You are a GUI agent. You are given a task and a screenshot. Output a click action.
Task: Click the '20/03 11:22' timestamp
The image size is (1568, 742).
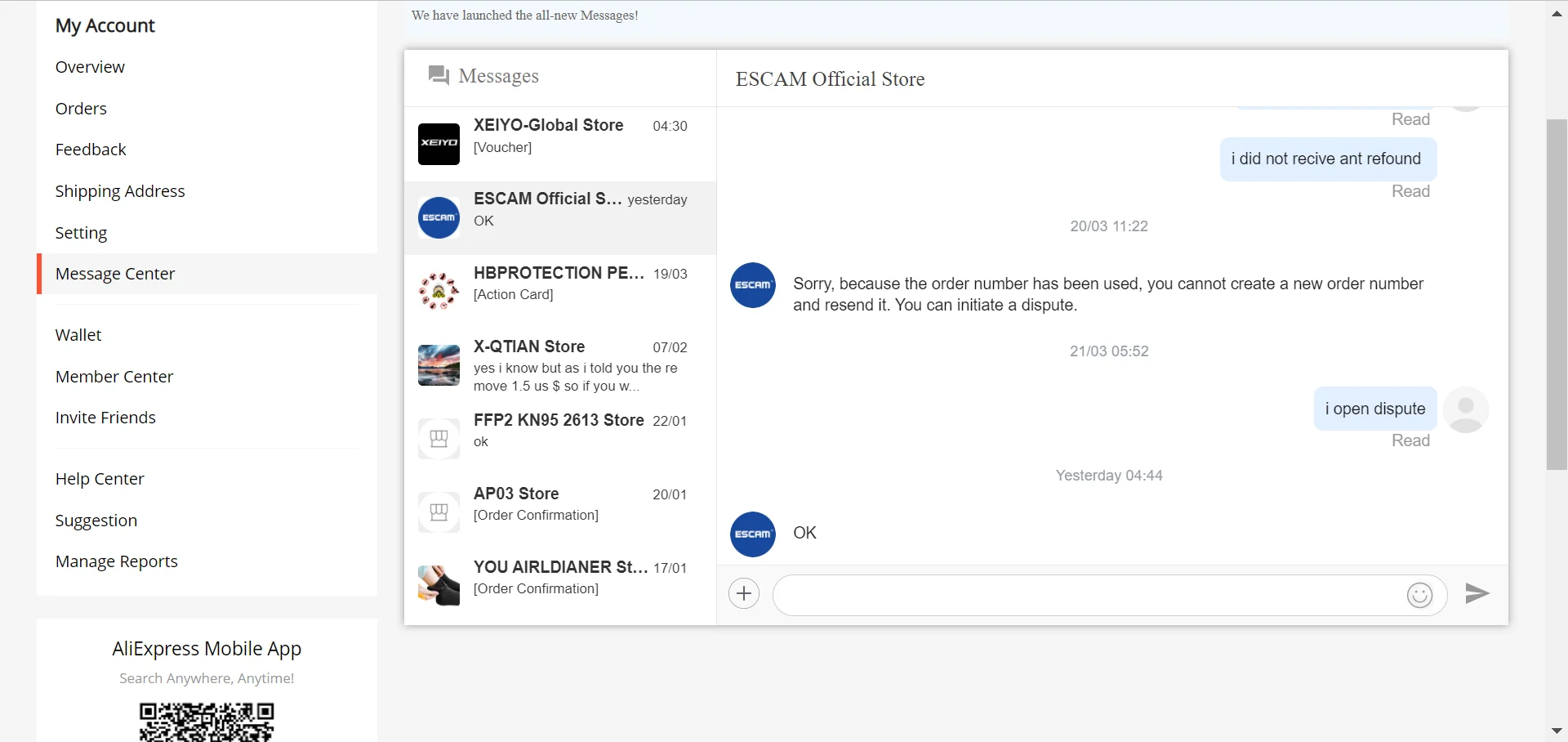(x=1109, y=226)
